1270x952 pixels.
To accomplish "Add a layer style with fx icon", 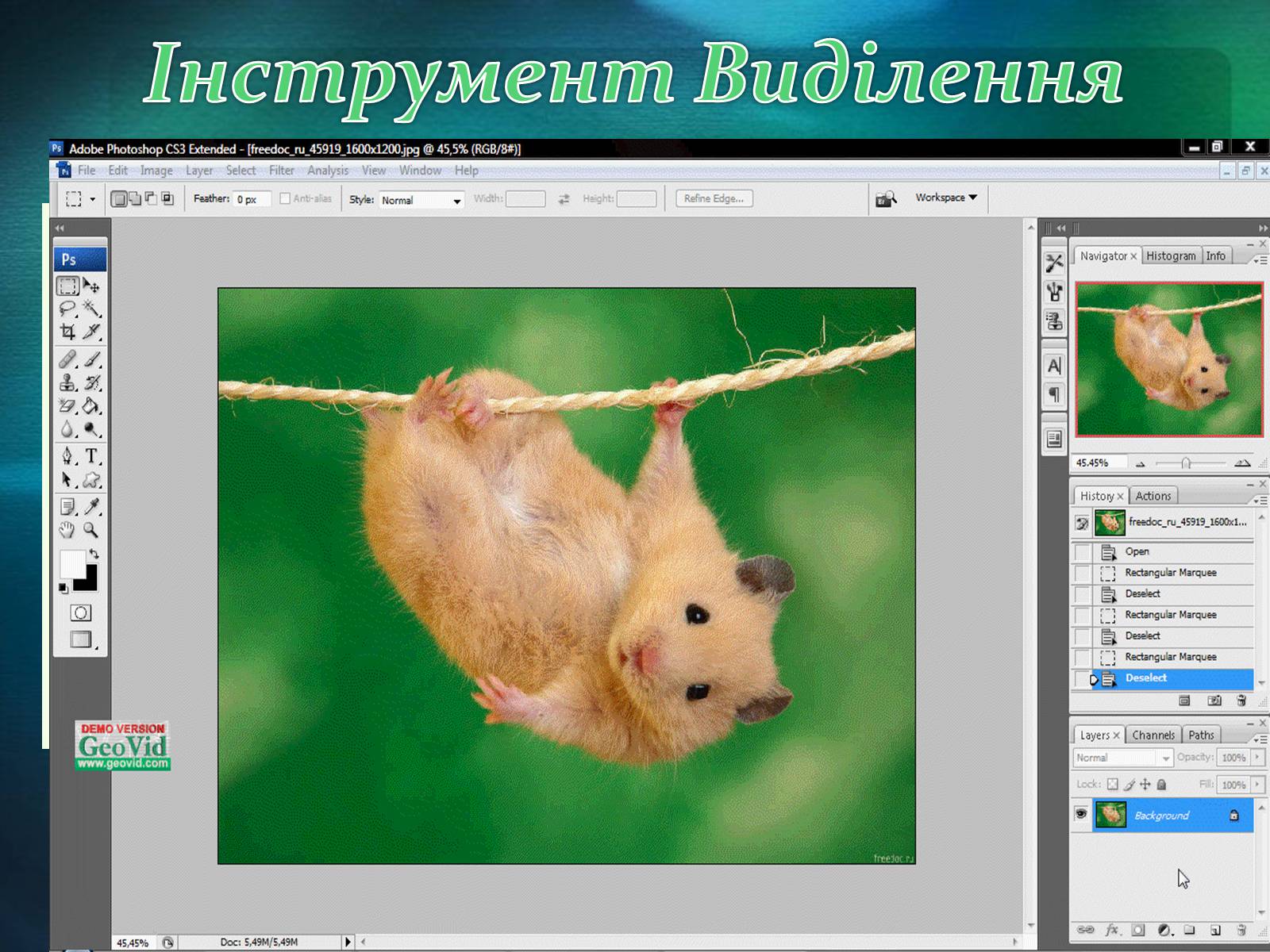I will [1112, 930].
